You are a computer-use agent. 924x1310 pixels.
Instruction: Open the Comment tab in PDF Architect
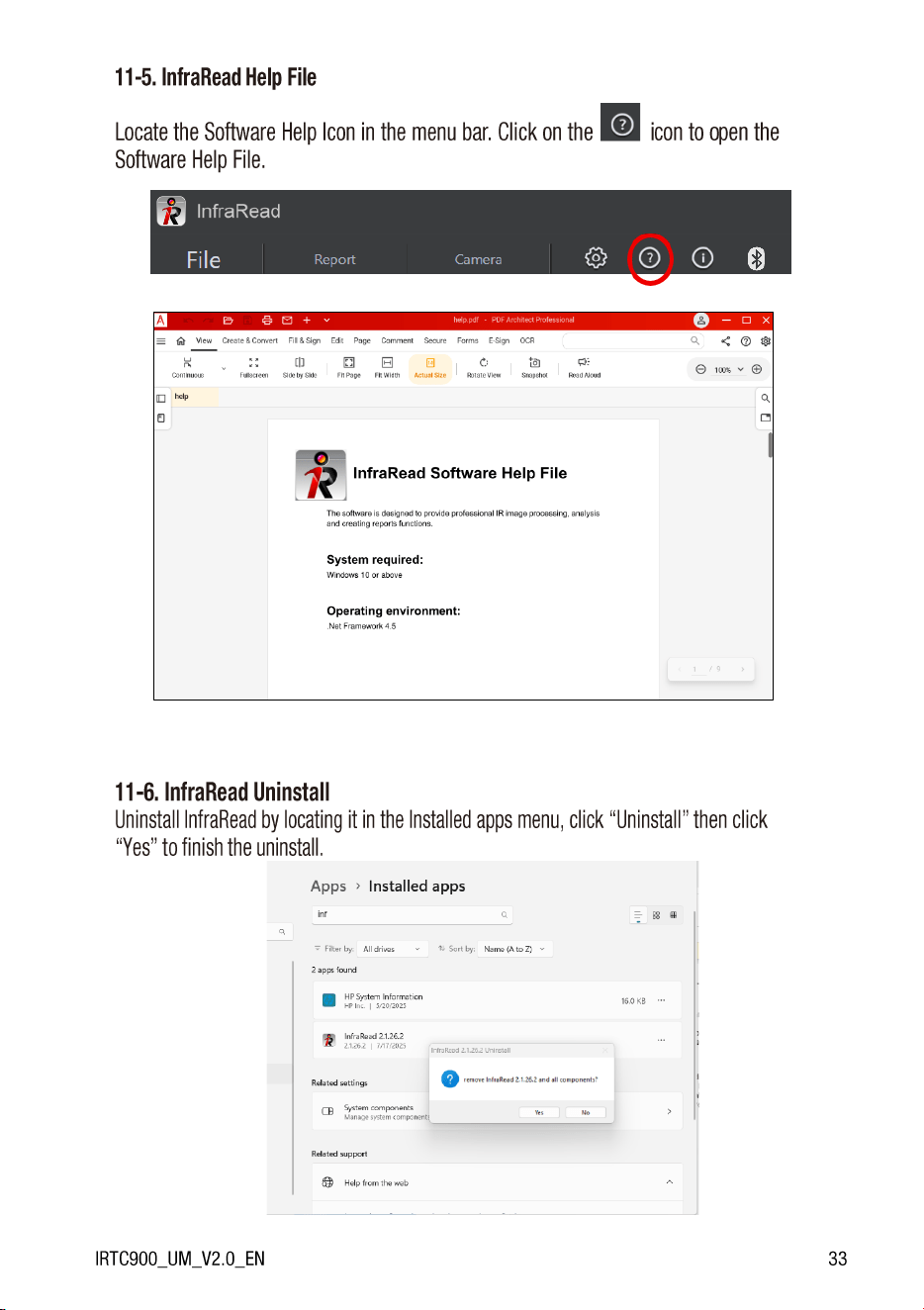pos(398,340)
